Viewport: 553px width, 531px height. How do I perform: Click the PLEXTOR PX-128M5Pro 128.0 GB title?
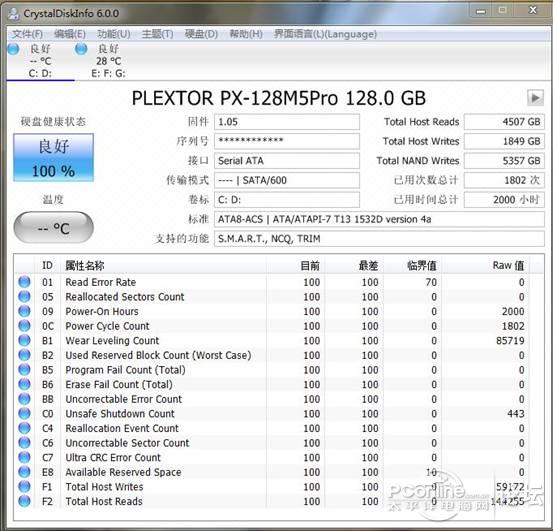279,98
